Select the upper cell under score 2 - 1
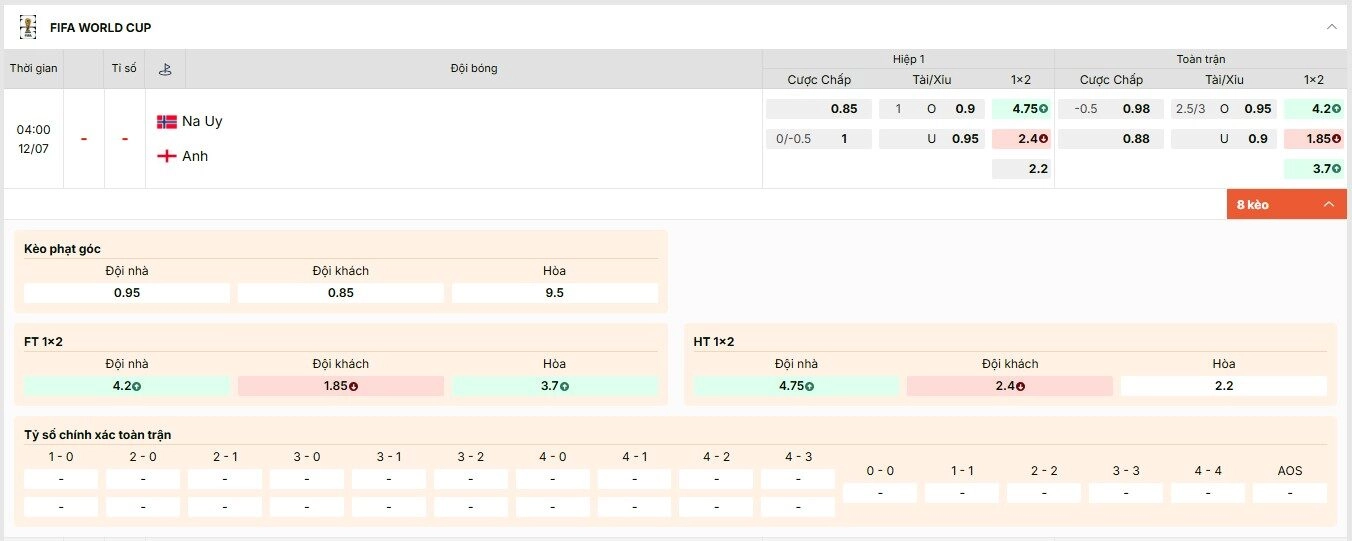Screen dimensions: 1352x541 (x=225, y=479)
